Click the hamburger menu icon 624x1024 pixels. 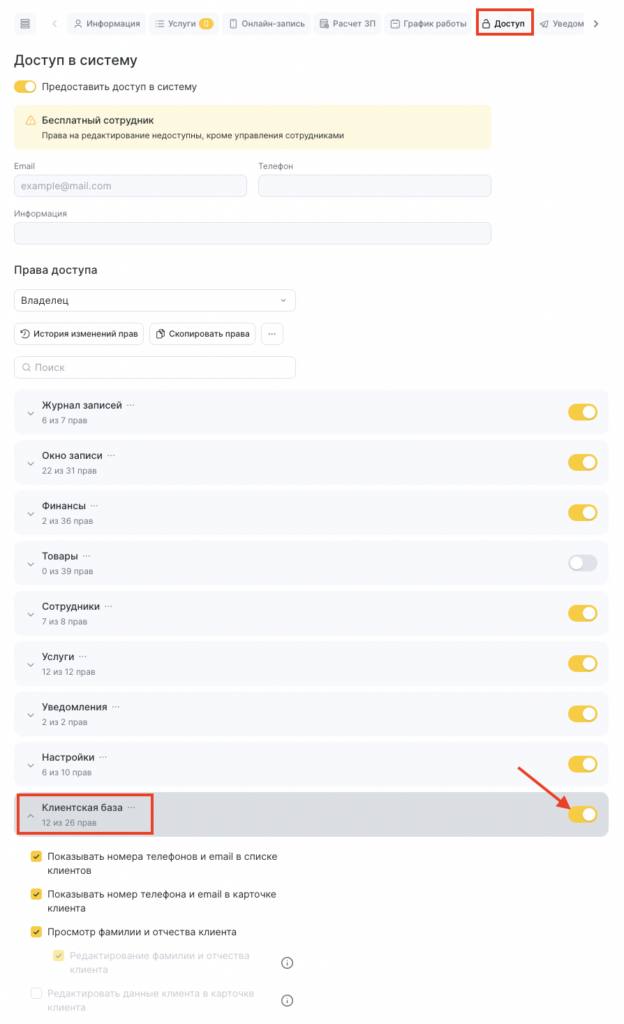tap(25, 23)
